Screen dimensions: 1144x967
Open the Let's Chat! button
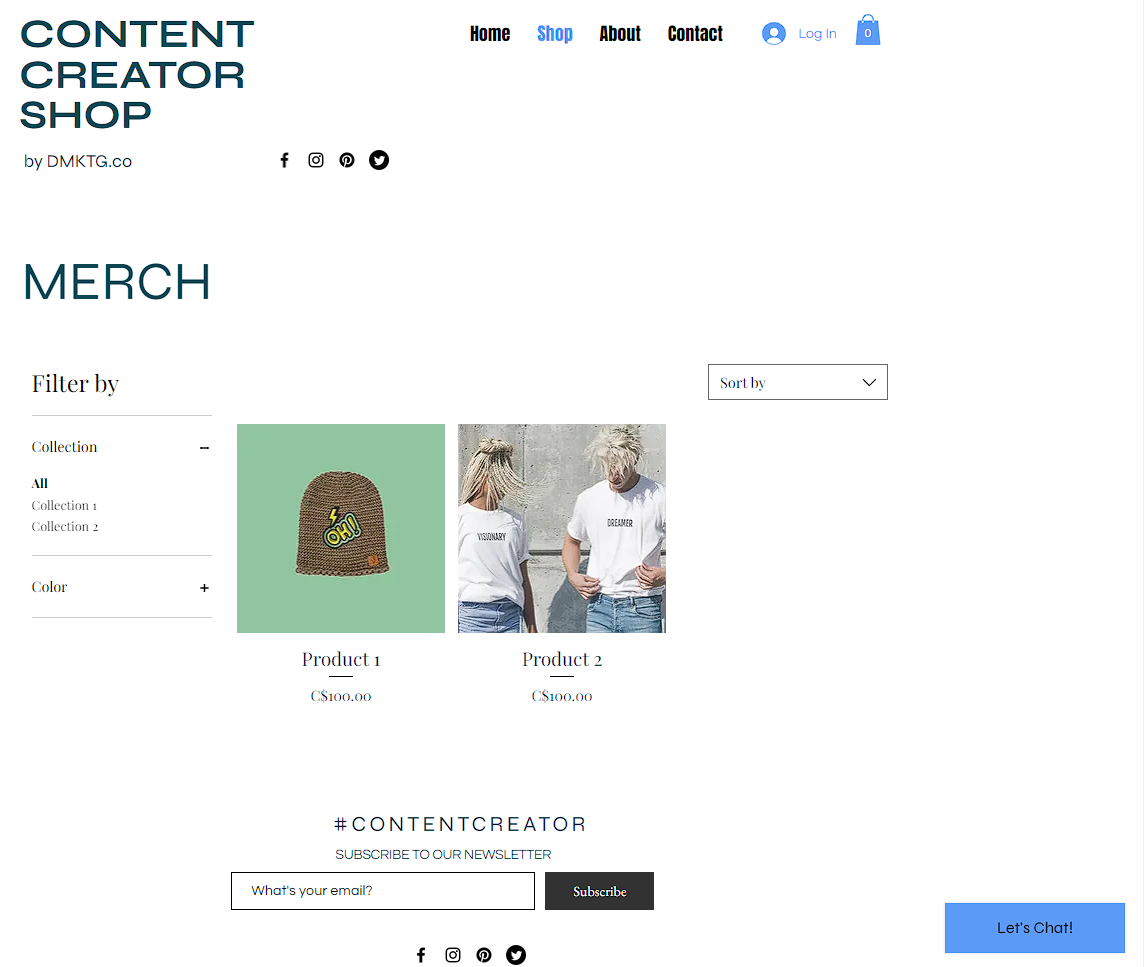coord(1035,928)
